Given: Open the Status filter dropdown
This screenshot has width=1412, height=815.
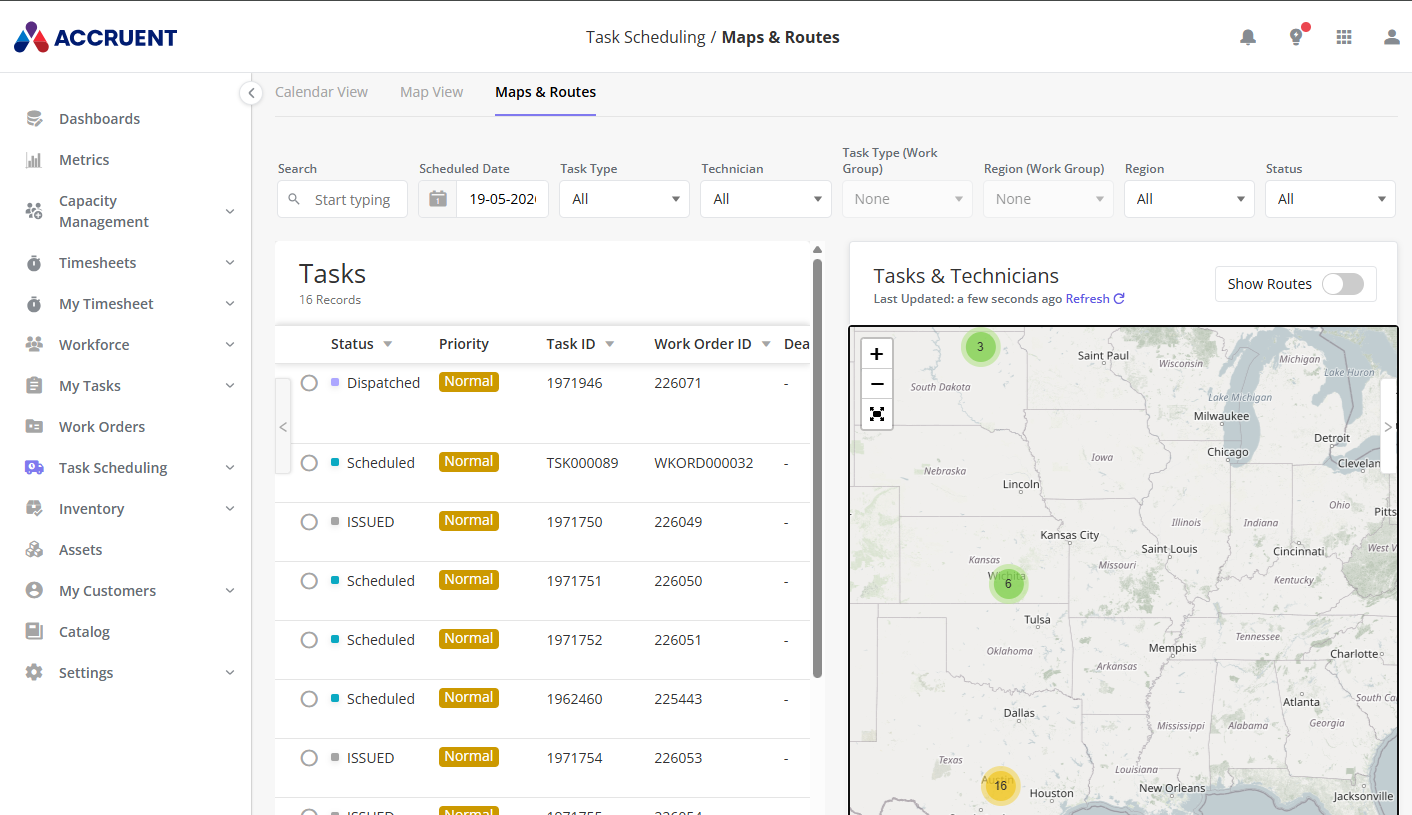Looking at the screenshot, I should (x=1330, y=199).
